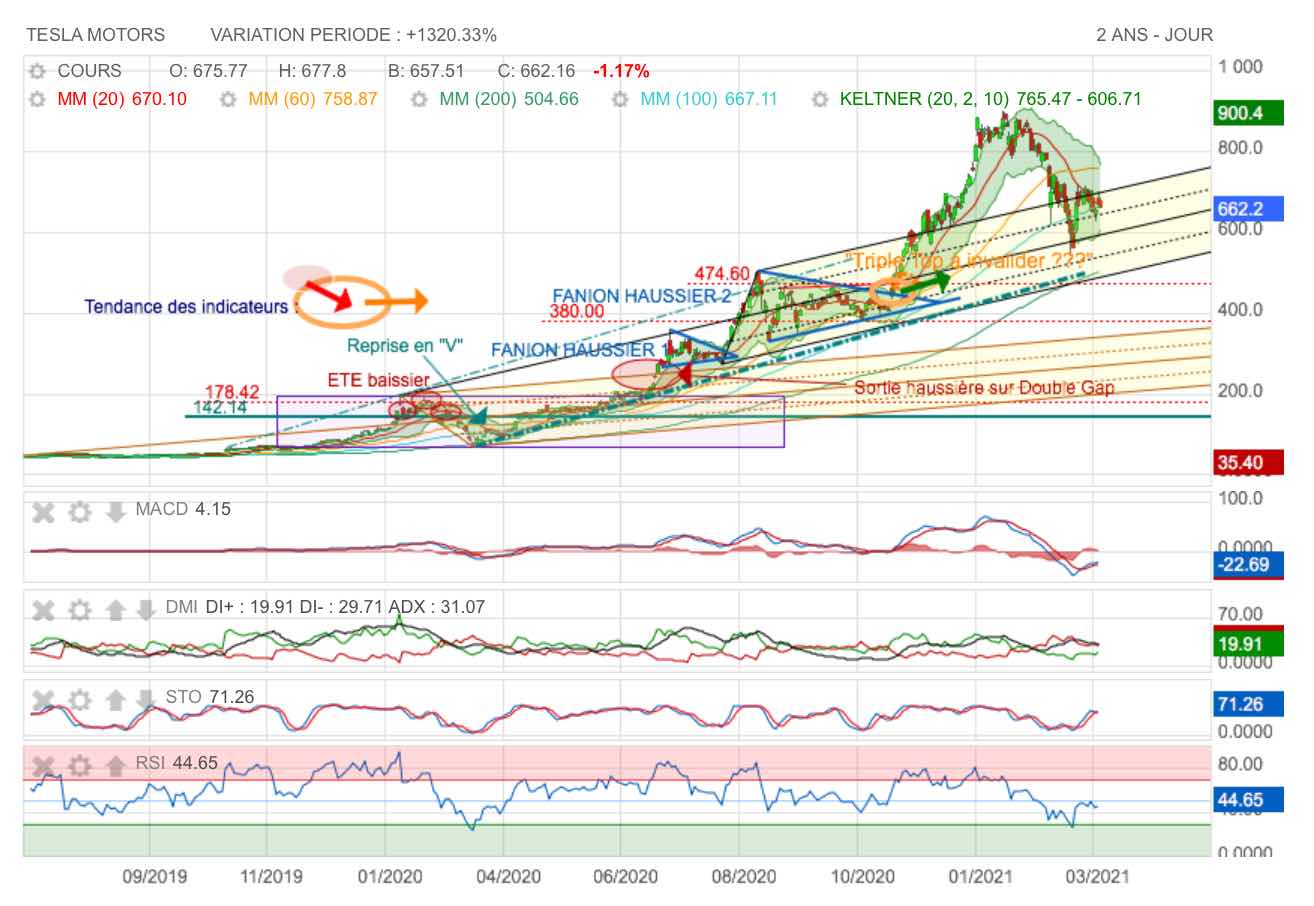Click the red 380.00 level label
The height and width of the screenshot is (906, 1314).
(576, 311)
